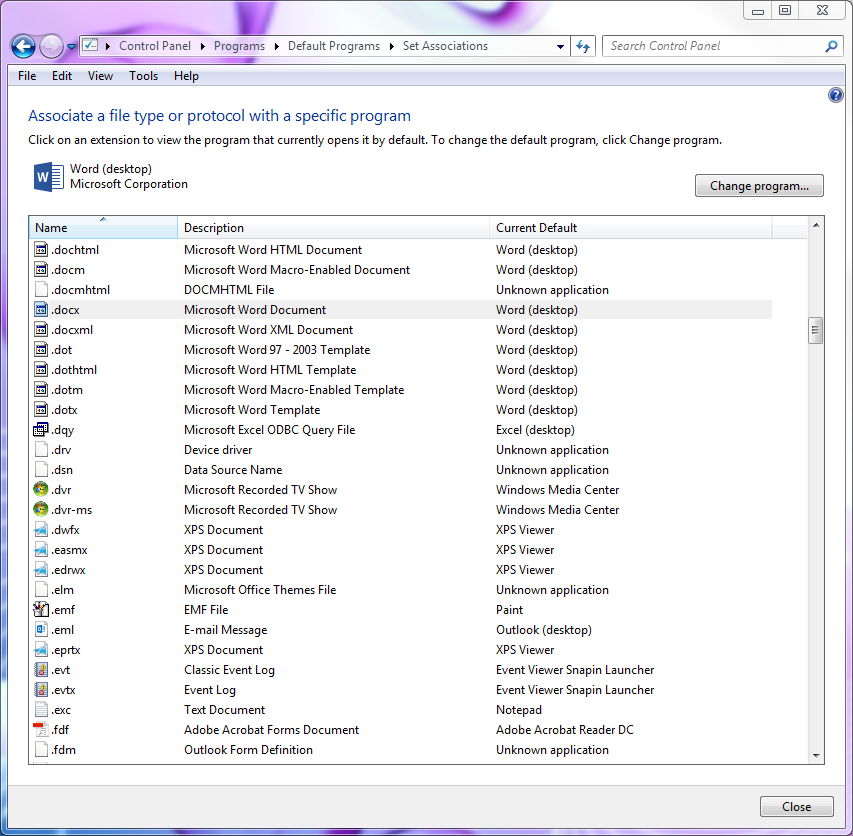Screen dimensions: 853x836
Task: Click the Control Panel address bar icon
Action: coord(91,45)
